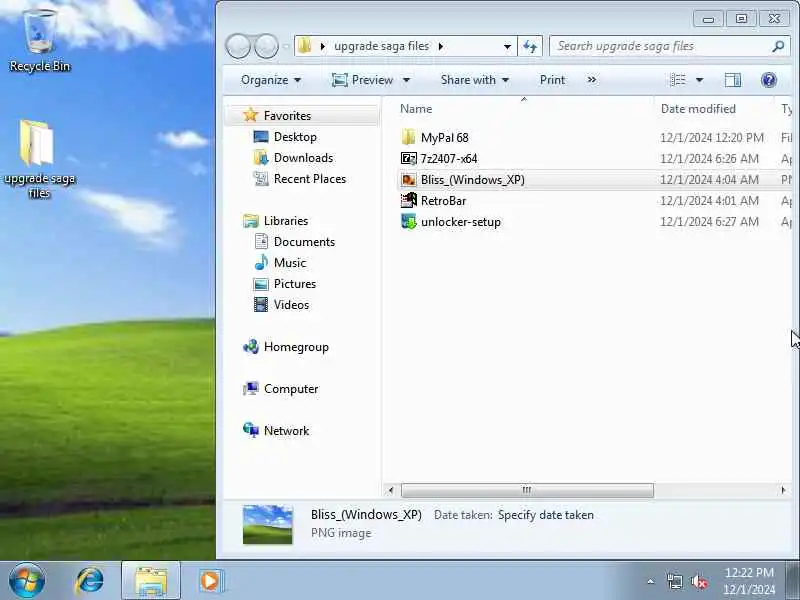Click the network tray icon
Viewport: 800px width, 600px height.
(674, 581)
